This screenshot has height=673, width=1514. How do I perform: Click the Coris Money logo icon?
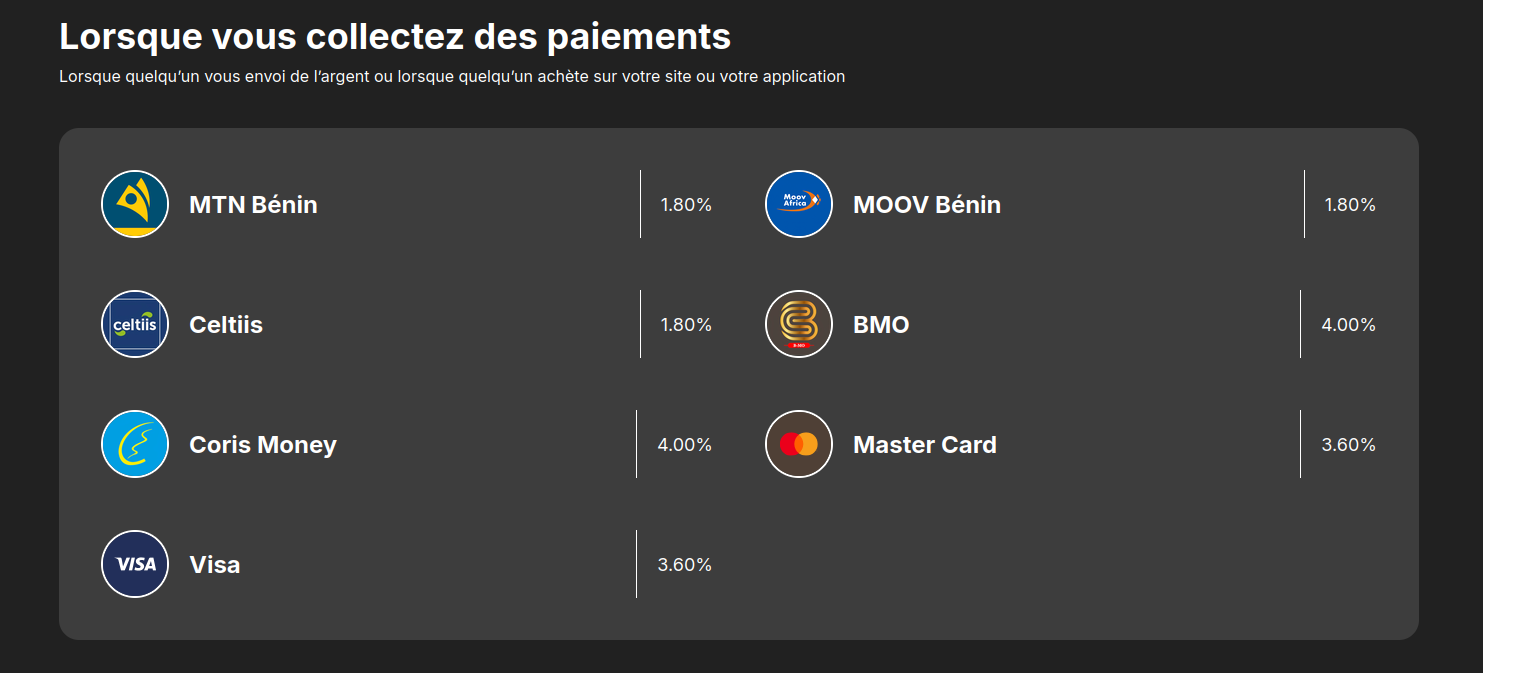point(135,444)
